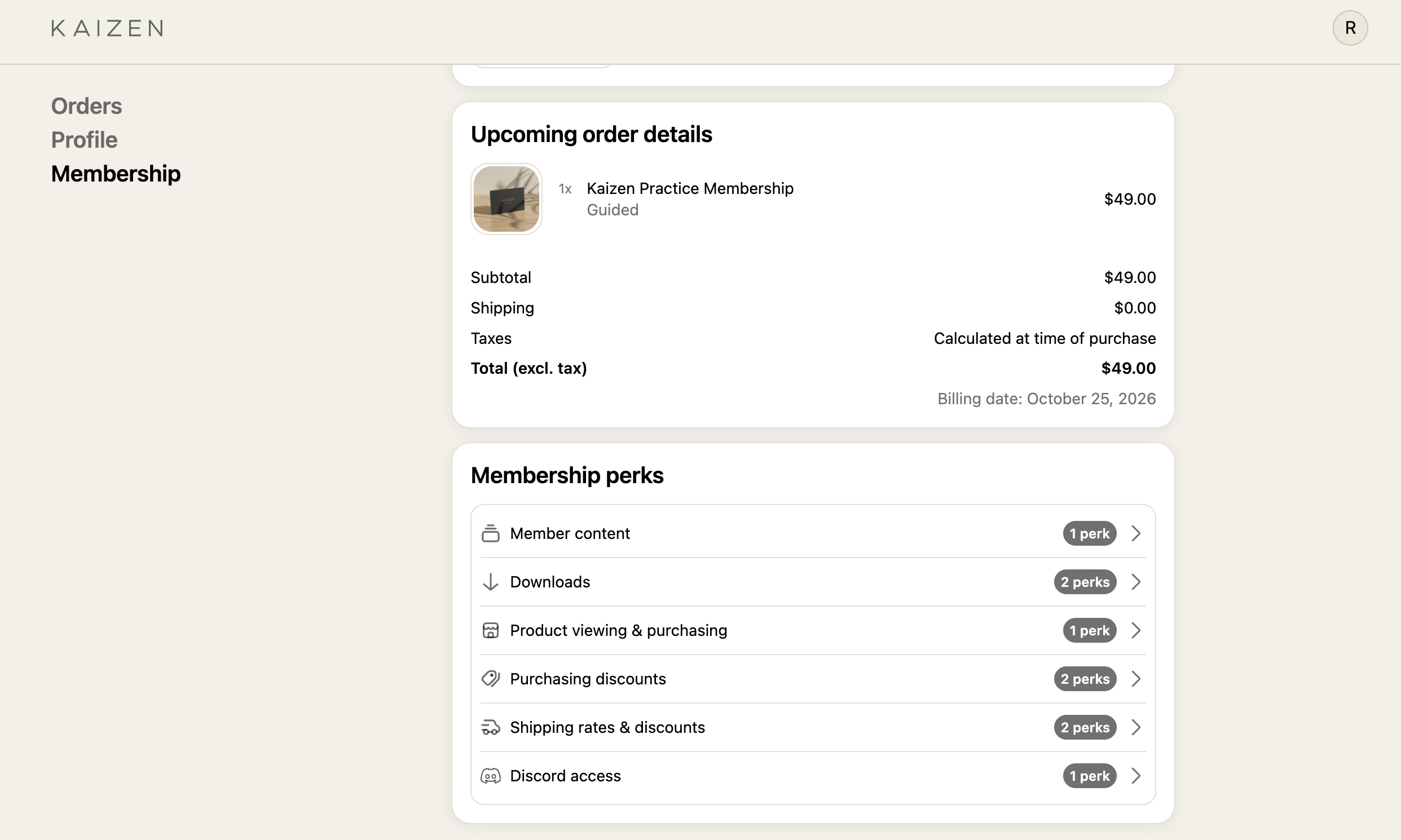
Task: Expand Downloads chevron
Action: [1136, 582]
